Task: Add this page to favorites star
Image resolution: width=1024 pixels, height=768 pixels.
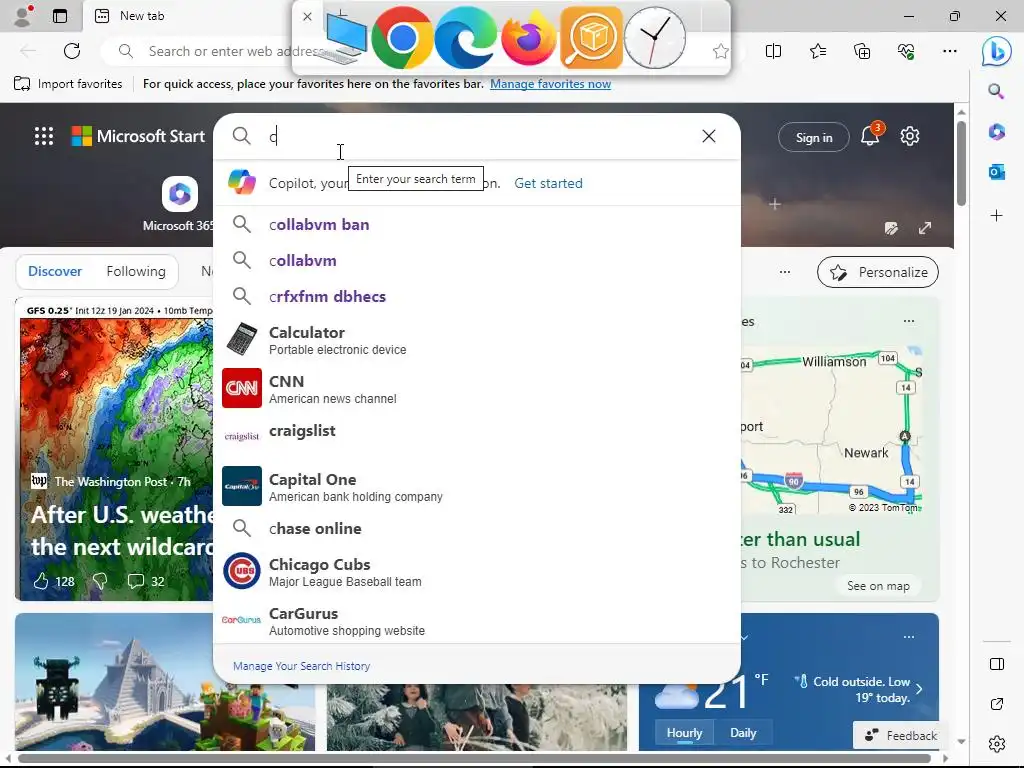Action: tap(720, 51)
